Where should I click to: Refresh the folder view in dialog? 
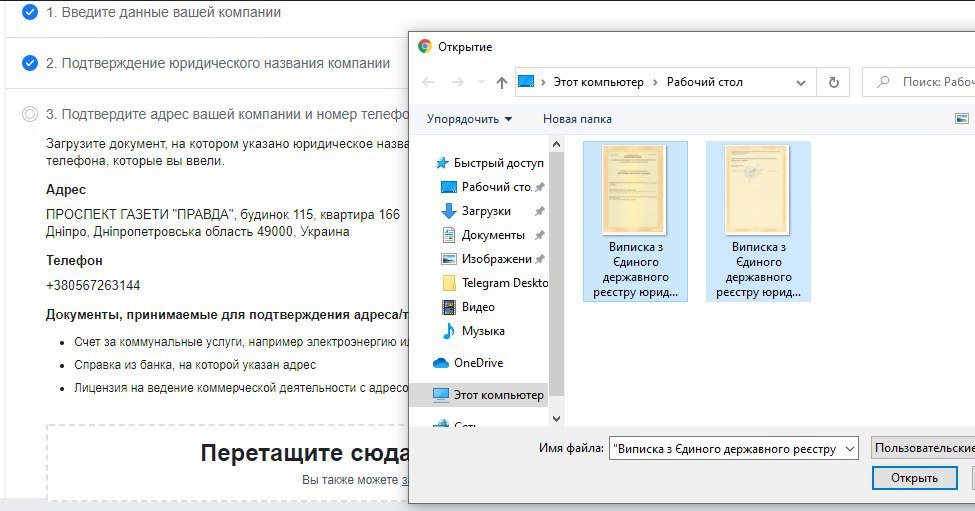833,82
